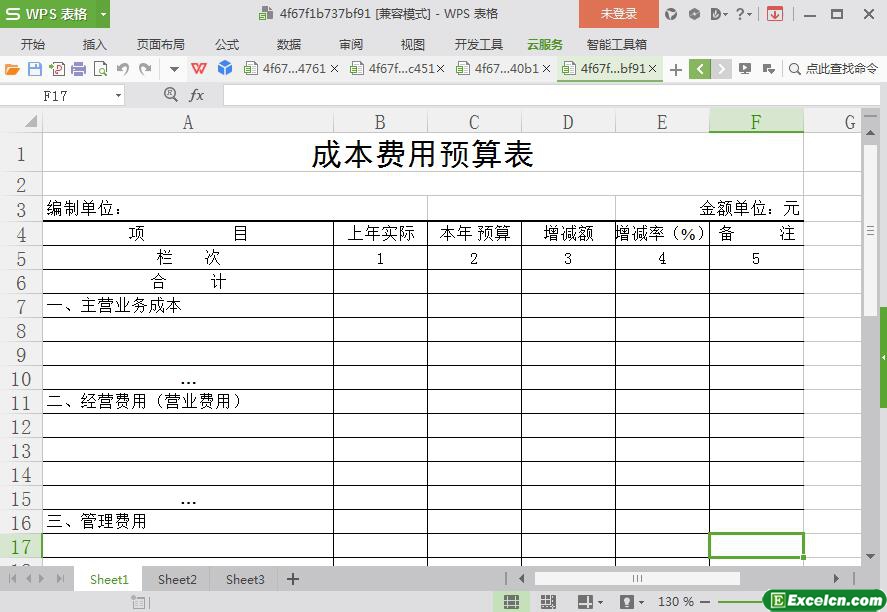
Task: Switch to normal view in the status bar
Action: point(511,602)
